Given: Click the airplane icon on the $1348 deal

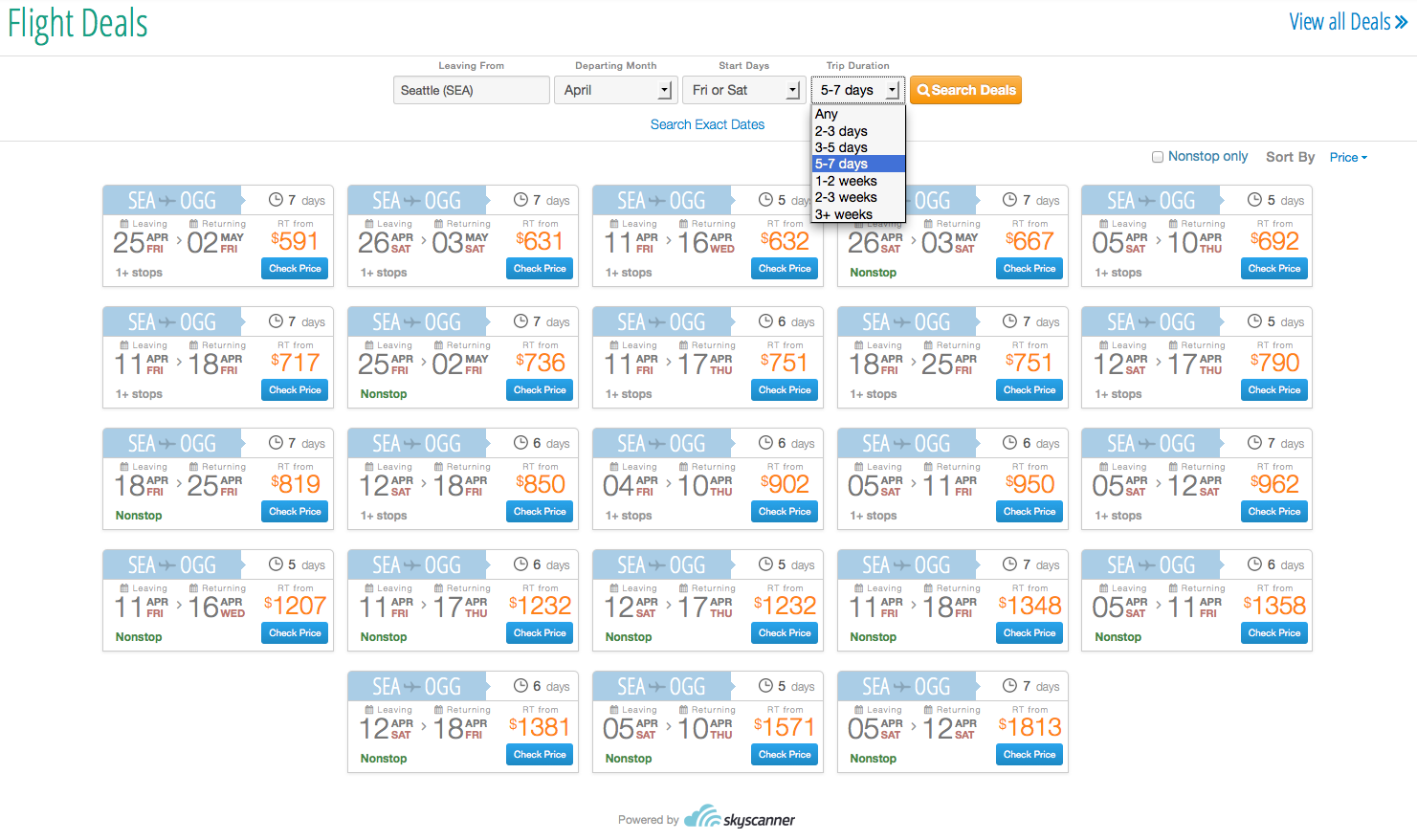Looking at the screenshot, I should (x=902, y=565).
